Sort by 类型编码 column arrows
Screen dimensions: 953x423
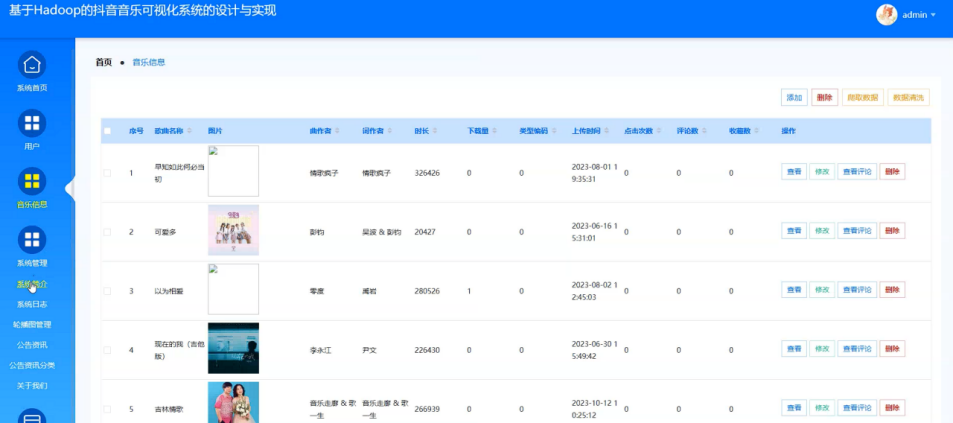click(x=553, y=131)
